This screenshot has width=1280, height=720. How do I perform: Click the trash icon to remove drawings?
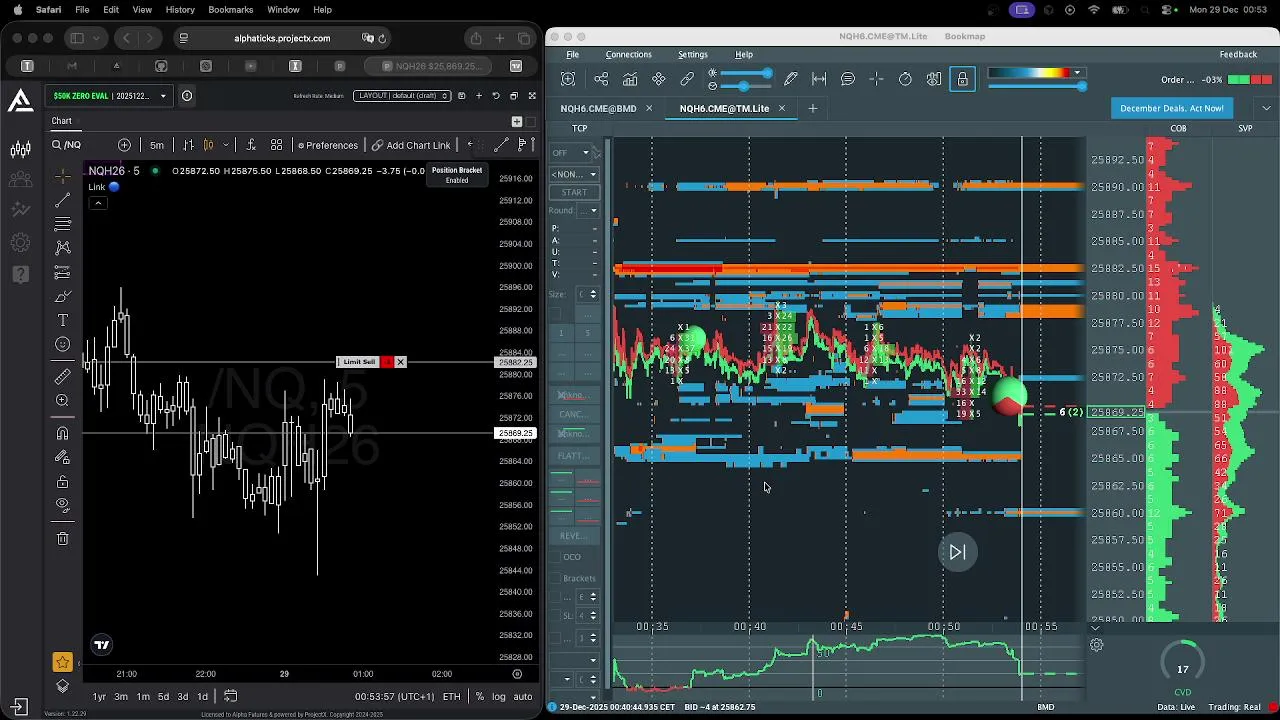pos(62,538)
